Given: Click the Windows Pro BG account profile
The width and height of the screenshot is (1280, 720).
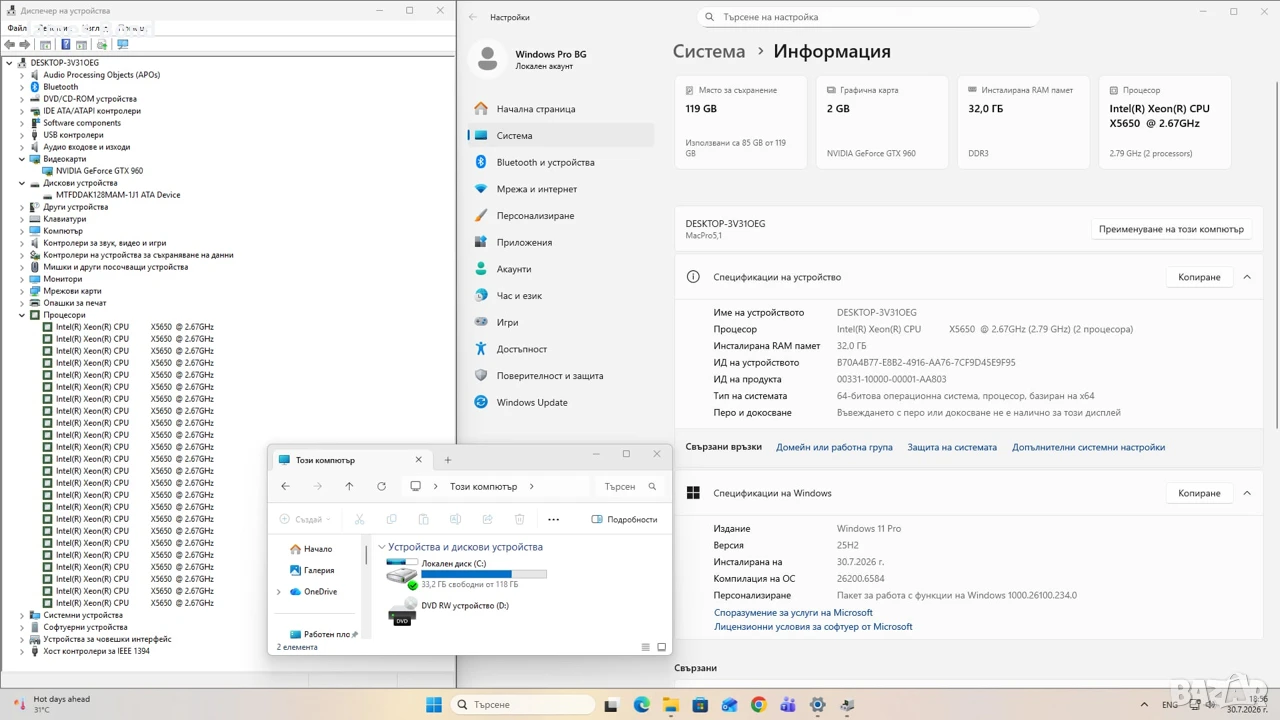Looking at the screenshot, I should pos(531,59).
